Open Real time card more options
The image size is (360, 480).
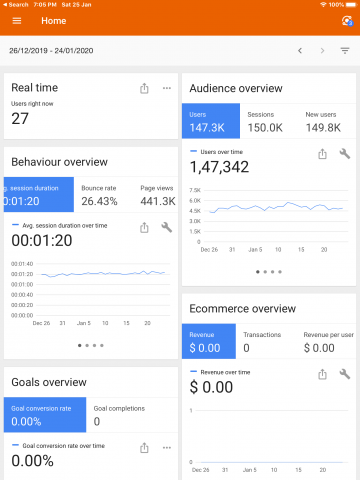click(x=167, y=88)
